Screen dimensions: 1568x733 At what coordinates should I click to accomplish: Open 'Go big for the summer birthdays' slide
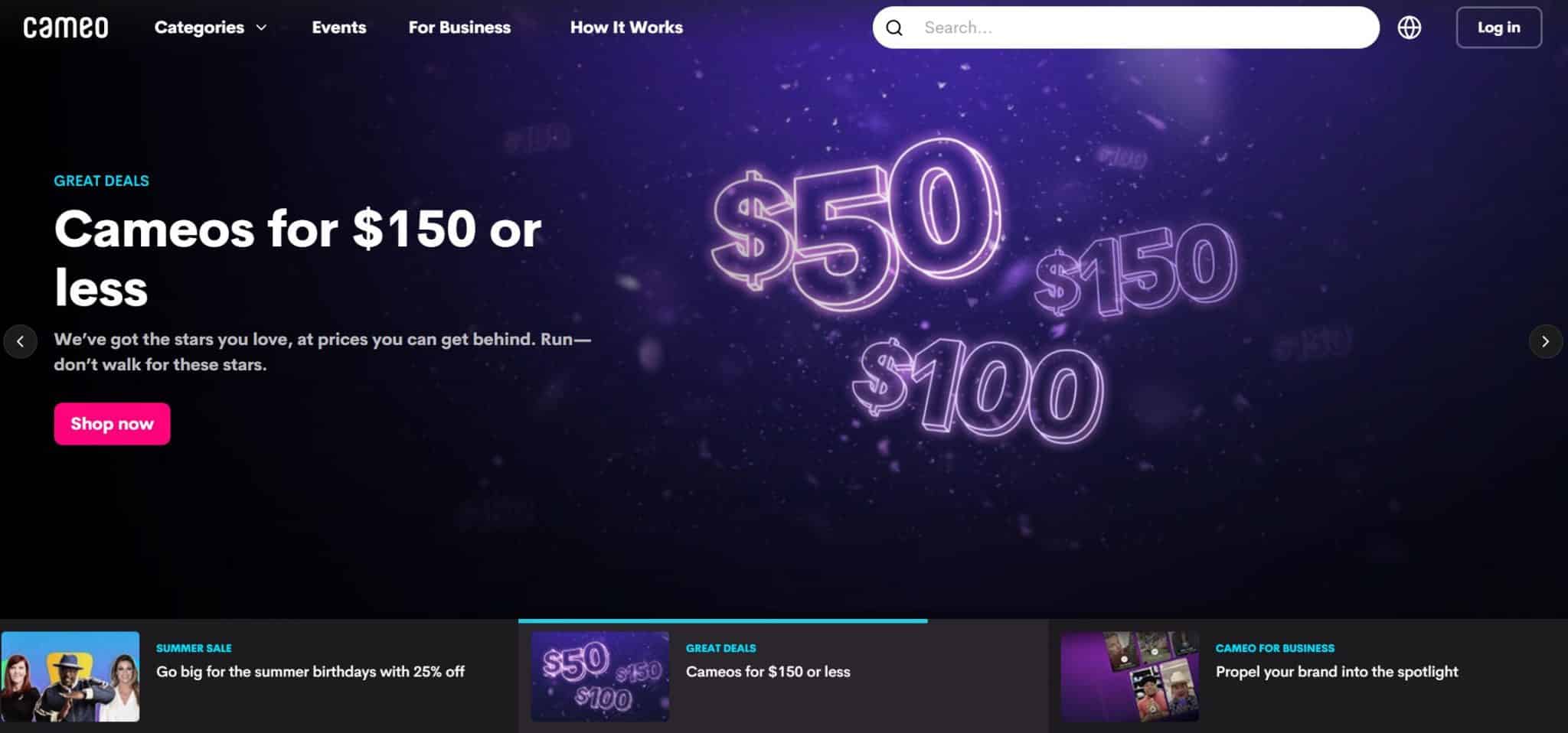click(x=310, y=672)
